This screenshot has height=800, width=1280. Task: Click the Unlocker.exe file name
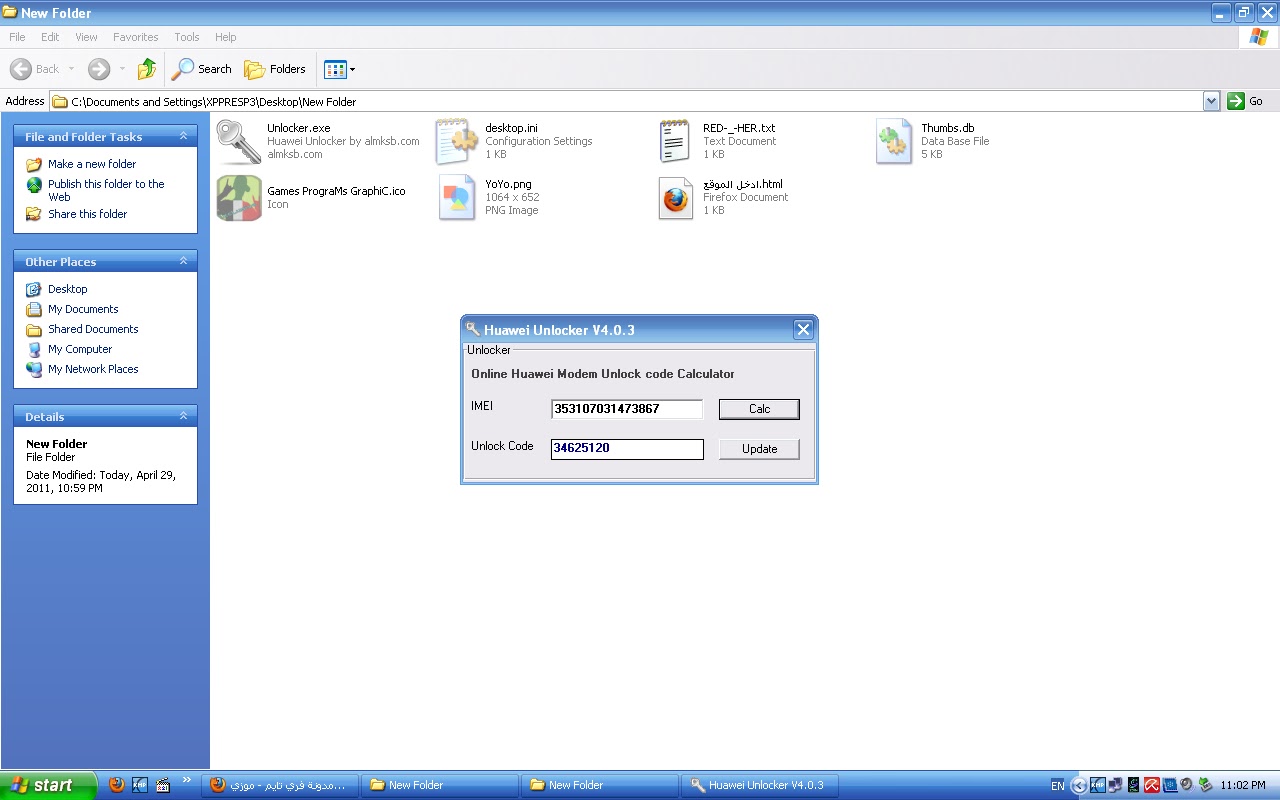click(x=298, y=128)
